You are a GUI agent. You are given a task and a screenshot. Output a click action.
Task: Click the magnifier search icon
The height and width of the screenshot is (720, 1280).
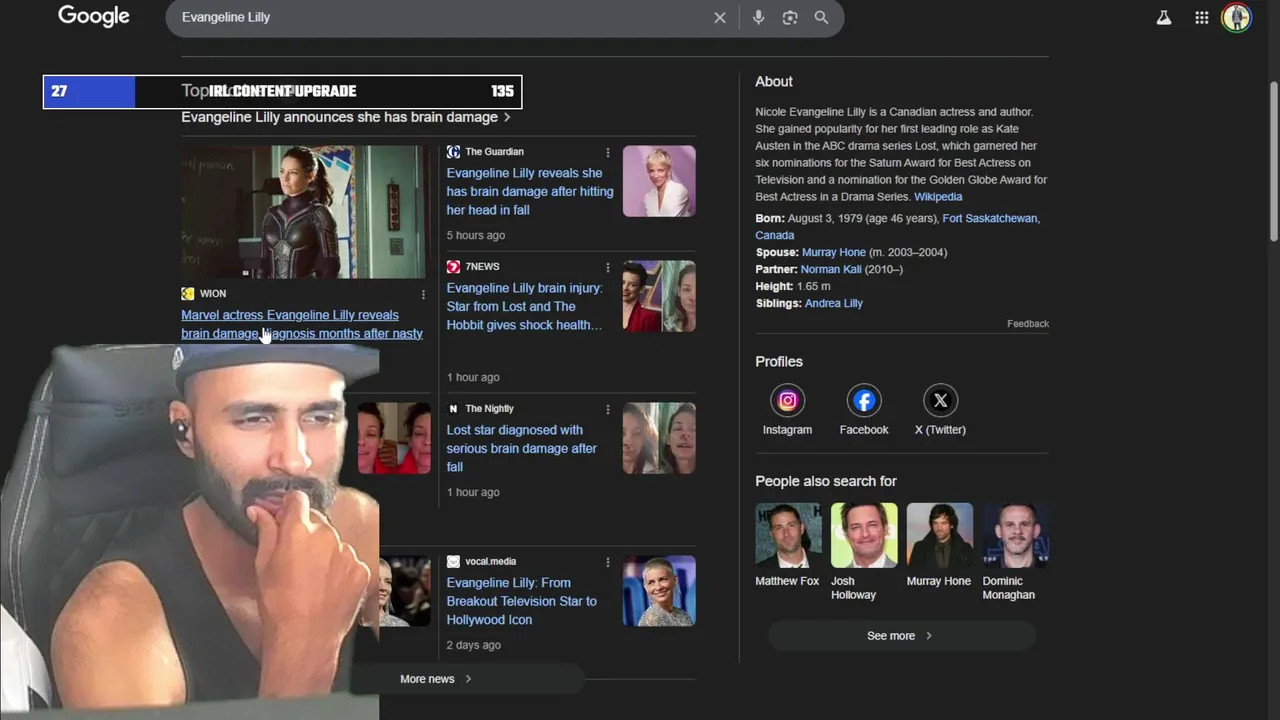pos(821,17)
